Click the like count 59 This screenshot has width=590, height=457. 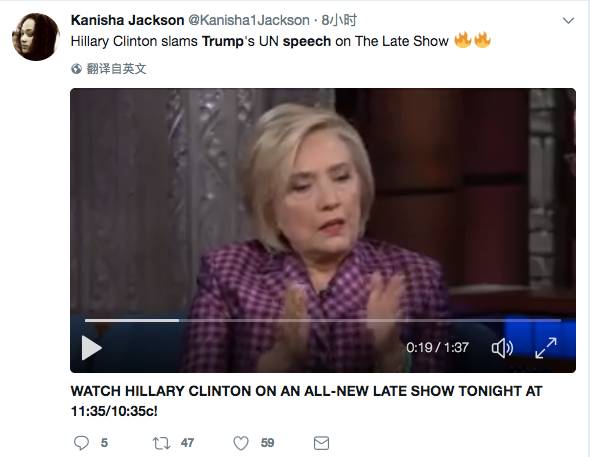point(268,443)
